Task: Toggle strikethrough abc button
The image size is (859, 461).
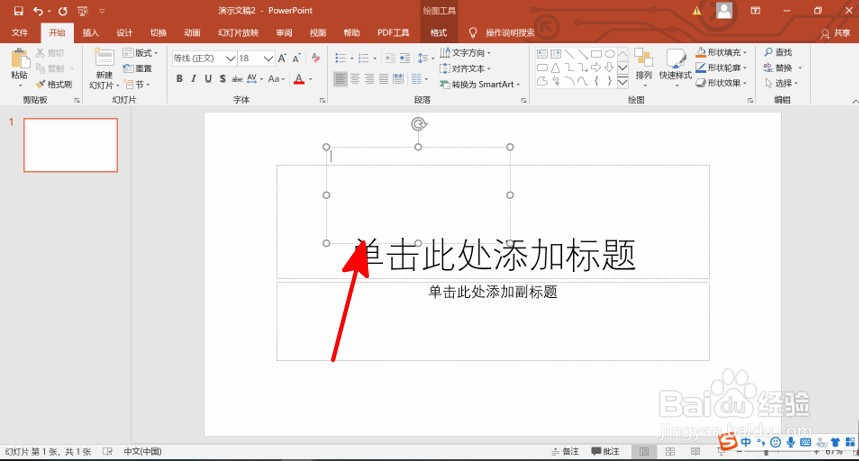Action: point(237,79)
